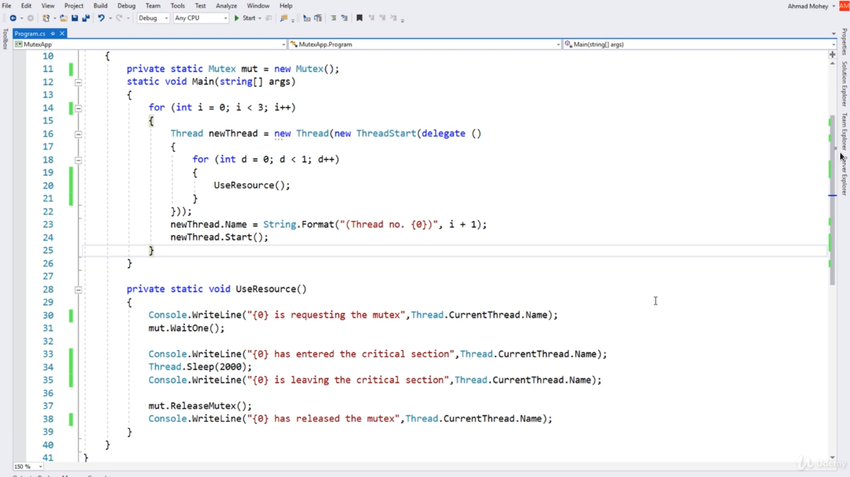This screenshot has width=850, height=477.
Task: Open the Main(string[] args) member dropdown
Action: pos(698,44)
